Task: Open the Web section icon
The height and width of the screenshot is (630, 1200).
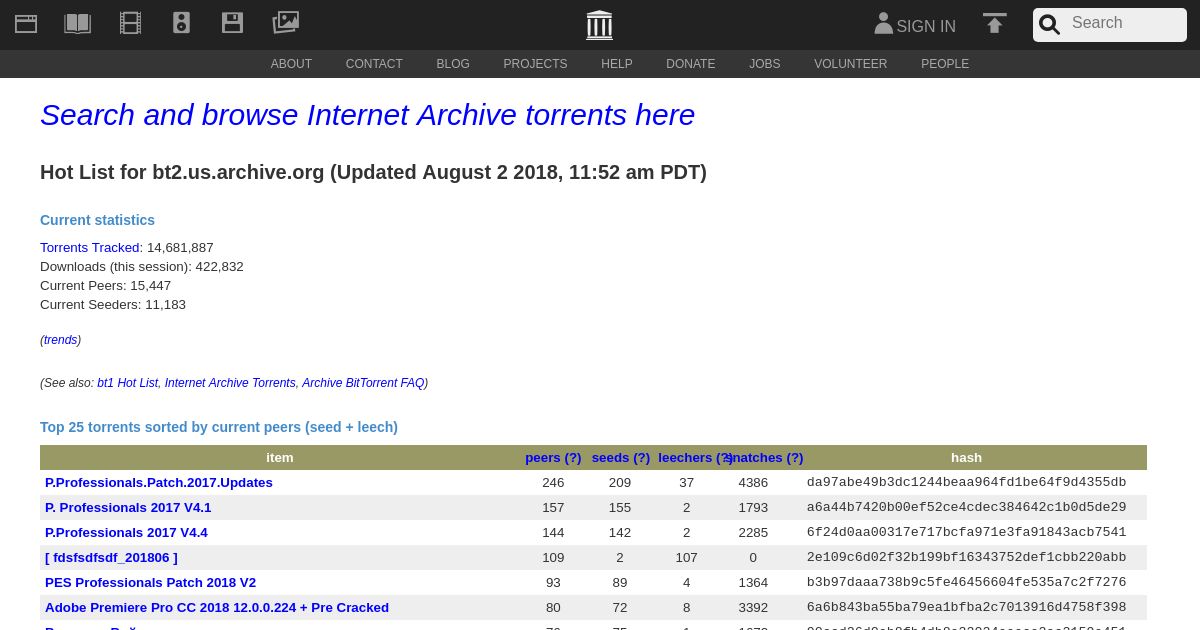Action: (26, 23)
